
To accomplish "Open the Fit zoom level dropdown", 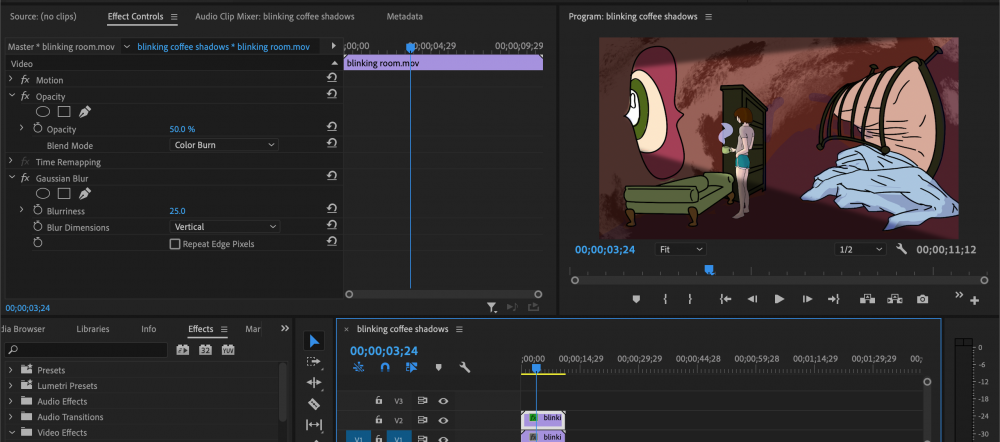I will tap(680, 249).
